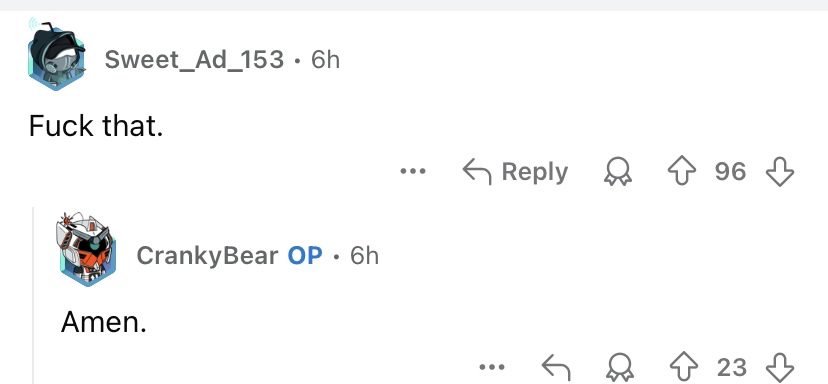Upvote the comment with 96 points
The width and height of the screenshot is (828, 384).
point(682,172)
